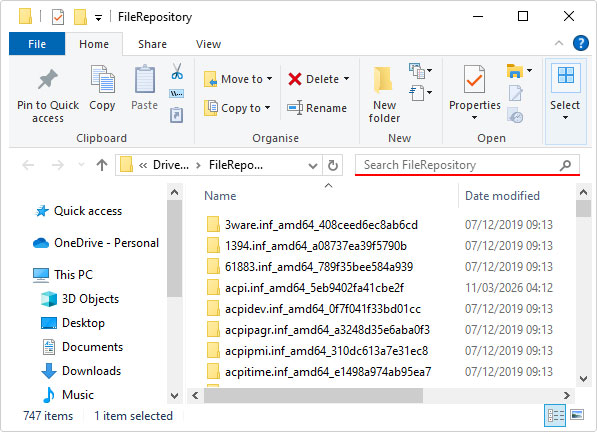Open the File tab
This screenshot has height=432, width=597.
[37, 44]
